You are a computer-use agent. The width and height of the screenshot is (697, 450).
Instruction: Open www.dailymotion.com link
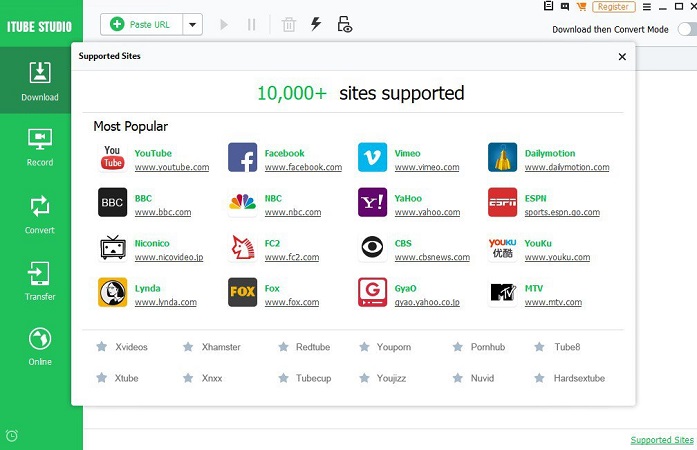pos(567,167)
